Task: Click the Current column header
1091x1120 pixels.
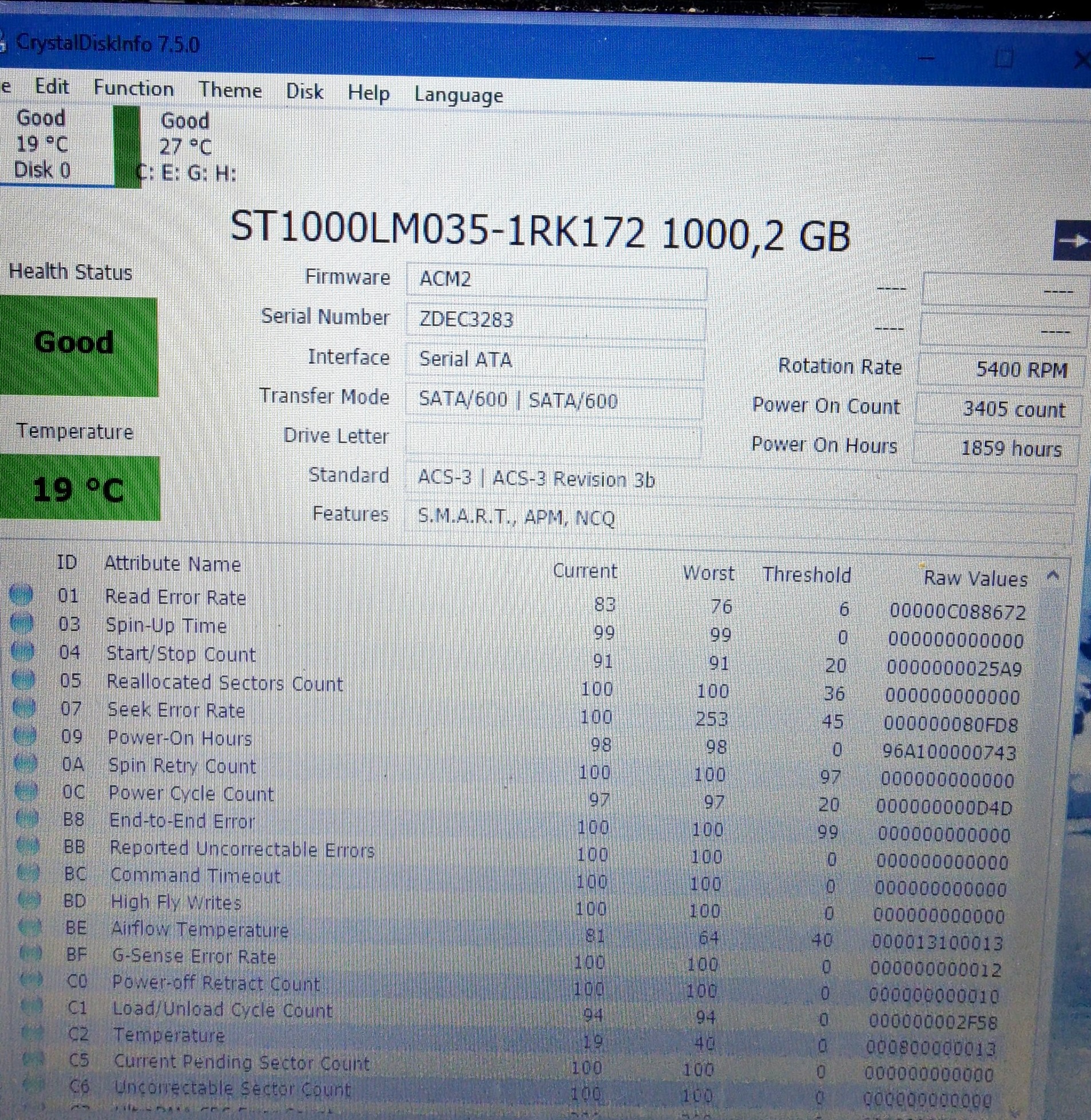Action: tap(585, 571)
